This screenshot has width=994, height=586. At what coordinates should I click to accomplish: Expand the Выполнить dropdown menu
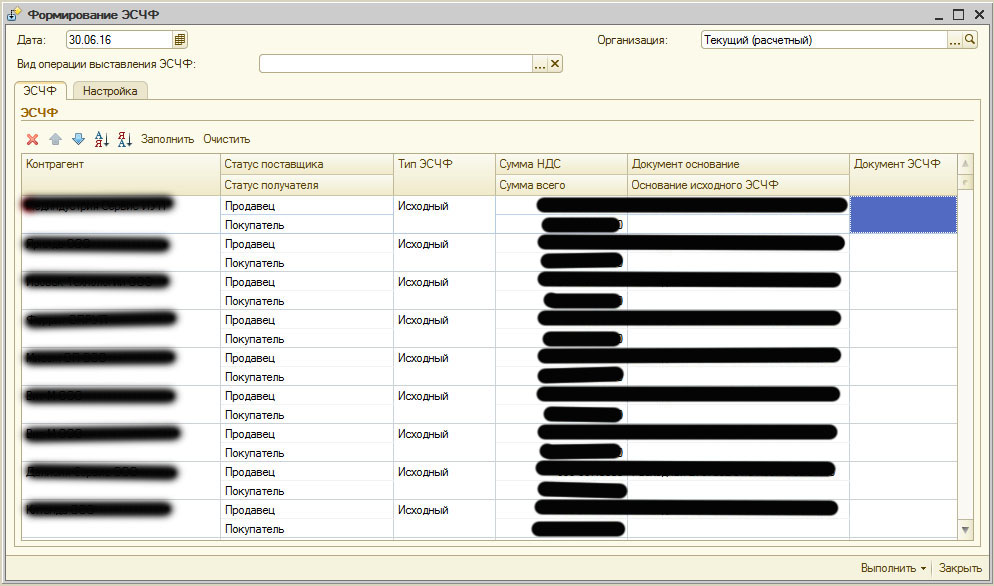[x=894, y=568]
